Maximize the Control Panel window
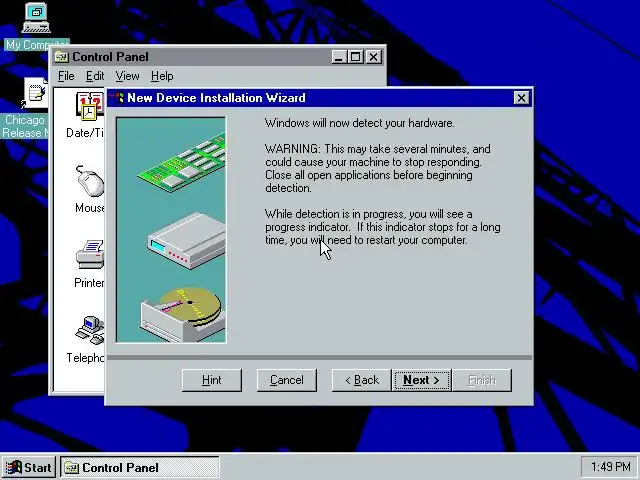Screen dimensions: 640x480 point(355,57)
